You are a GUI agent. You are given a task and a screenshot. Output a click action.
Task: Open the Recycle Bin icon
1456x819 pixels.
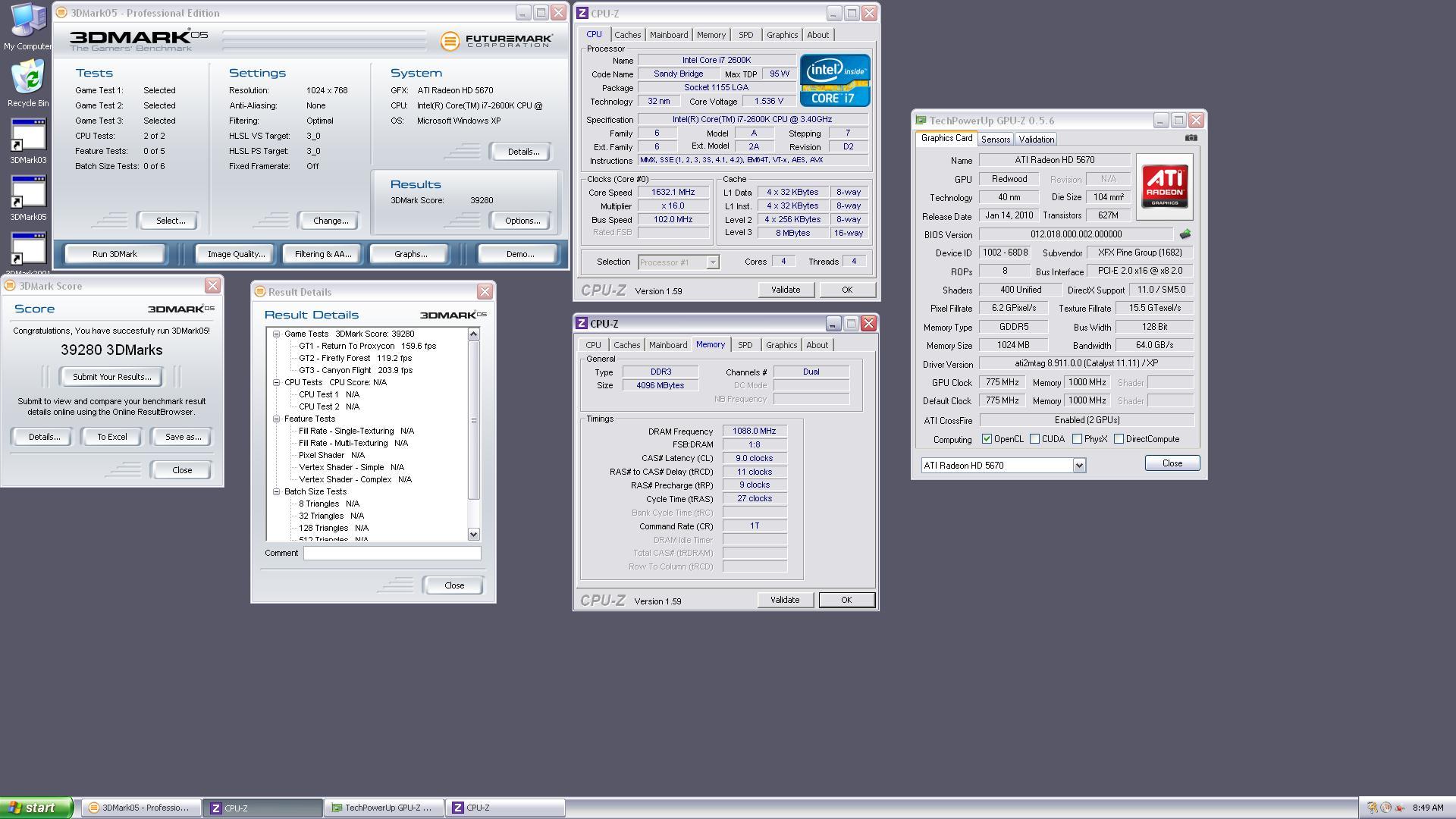28,84
